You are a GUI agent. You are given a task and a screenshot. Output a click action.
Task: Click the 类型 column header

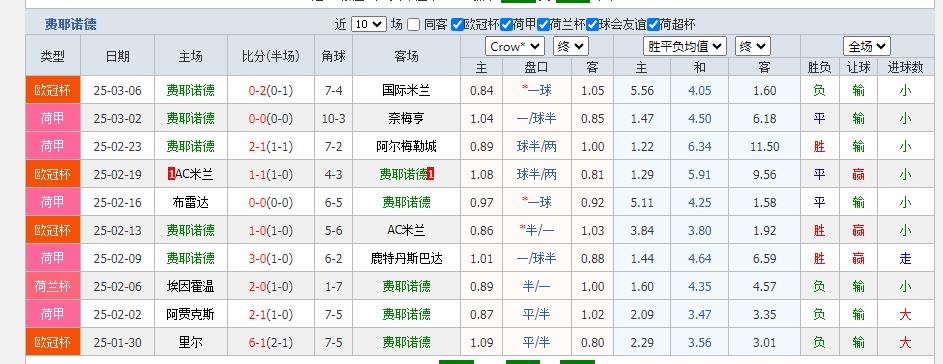point(52,56)
